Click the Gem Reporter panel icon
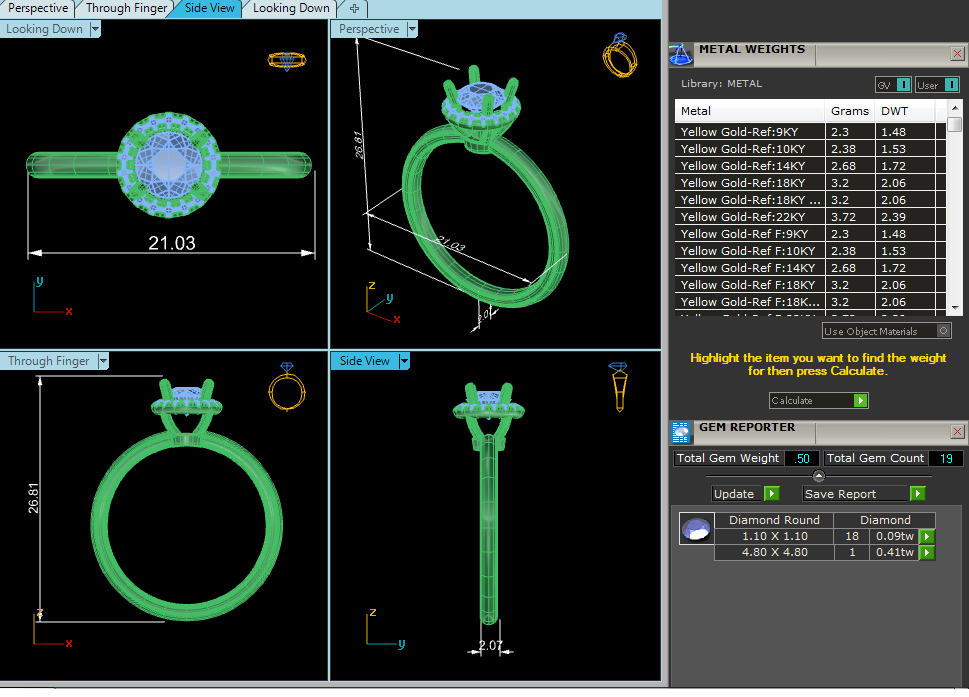Screen dimensions: 969x697 click(680, 433)
